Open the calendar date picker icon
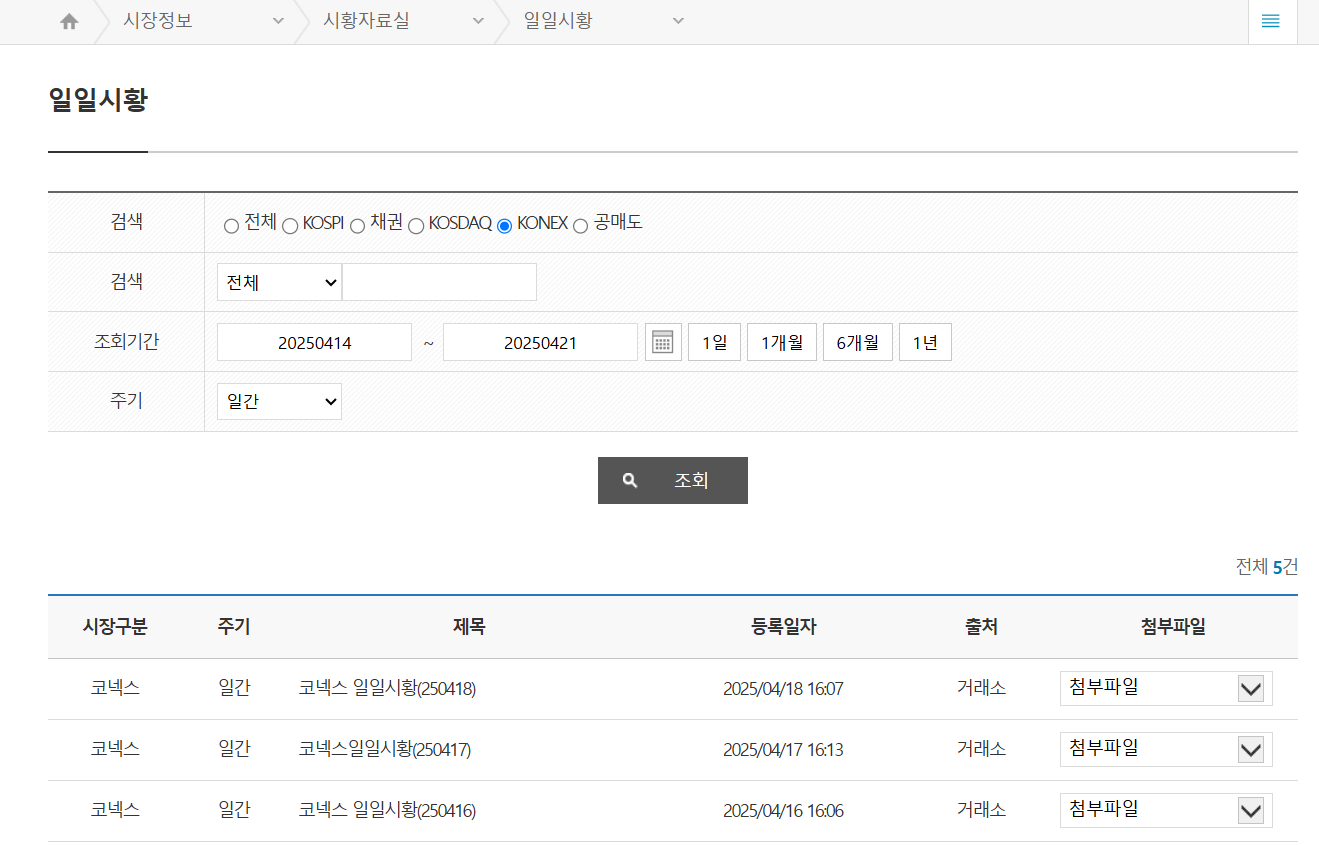The width and height of the screenshot is (1319, 845). coord(662,341)
